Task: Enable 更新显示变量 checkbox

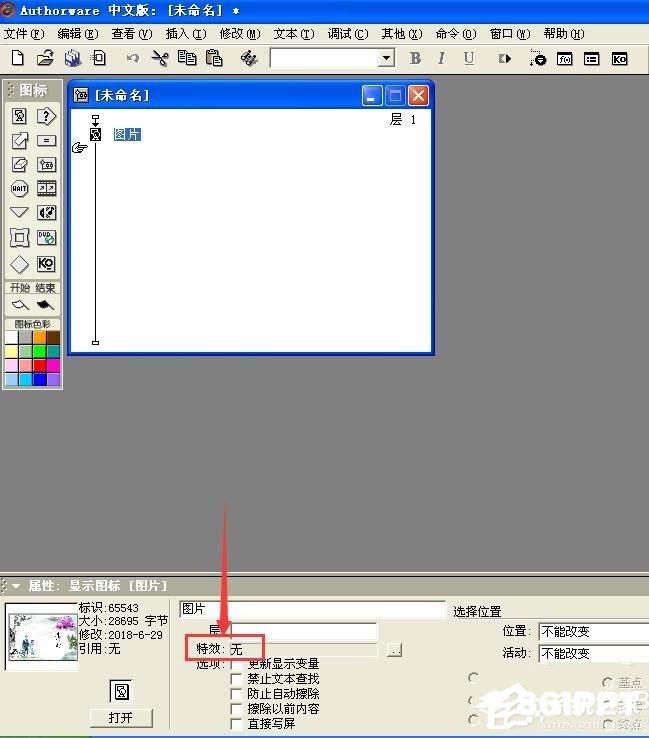Action: [x=236, y=664]
